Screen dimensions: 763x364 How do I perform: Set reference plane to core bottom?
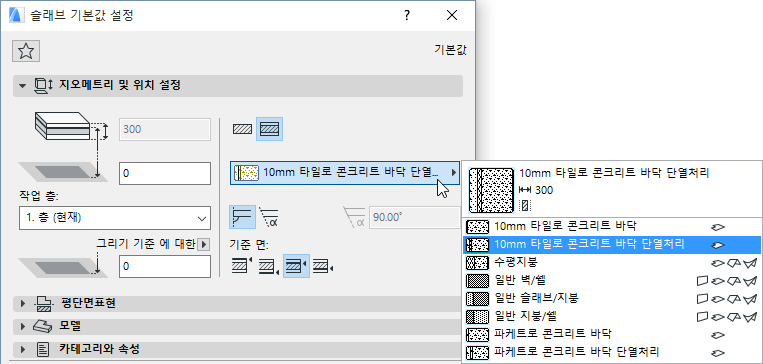(323, 266)
